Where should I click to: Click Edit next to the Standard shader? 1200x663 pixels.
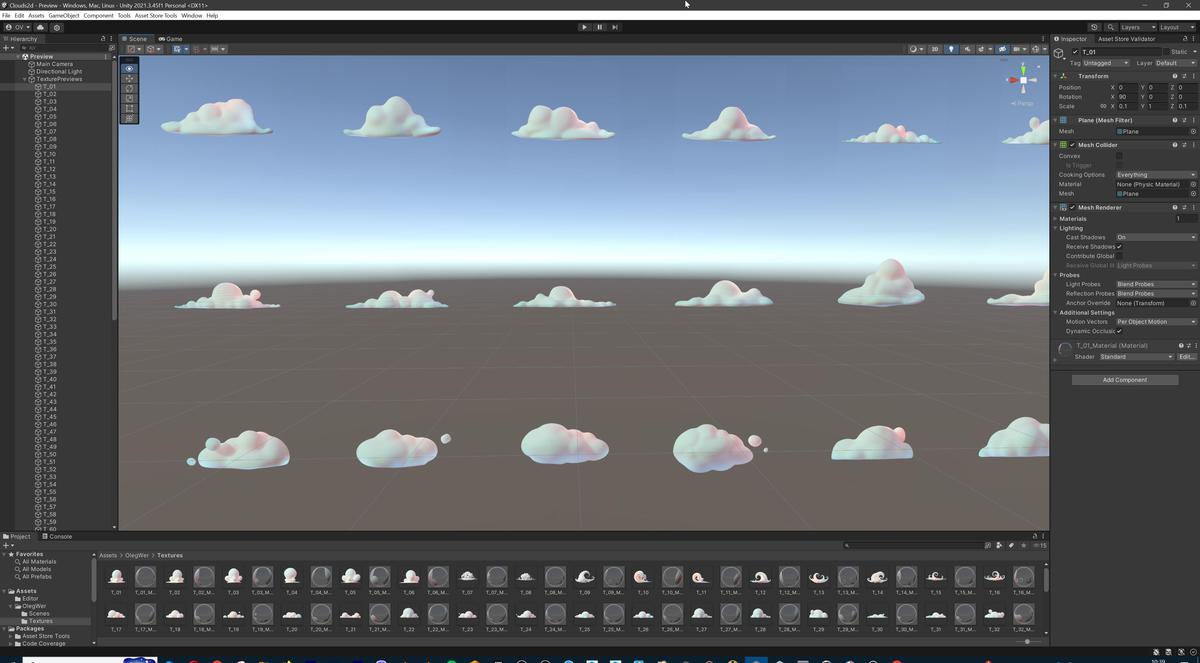(1184, 356)
